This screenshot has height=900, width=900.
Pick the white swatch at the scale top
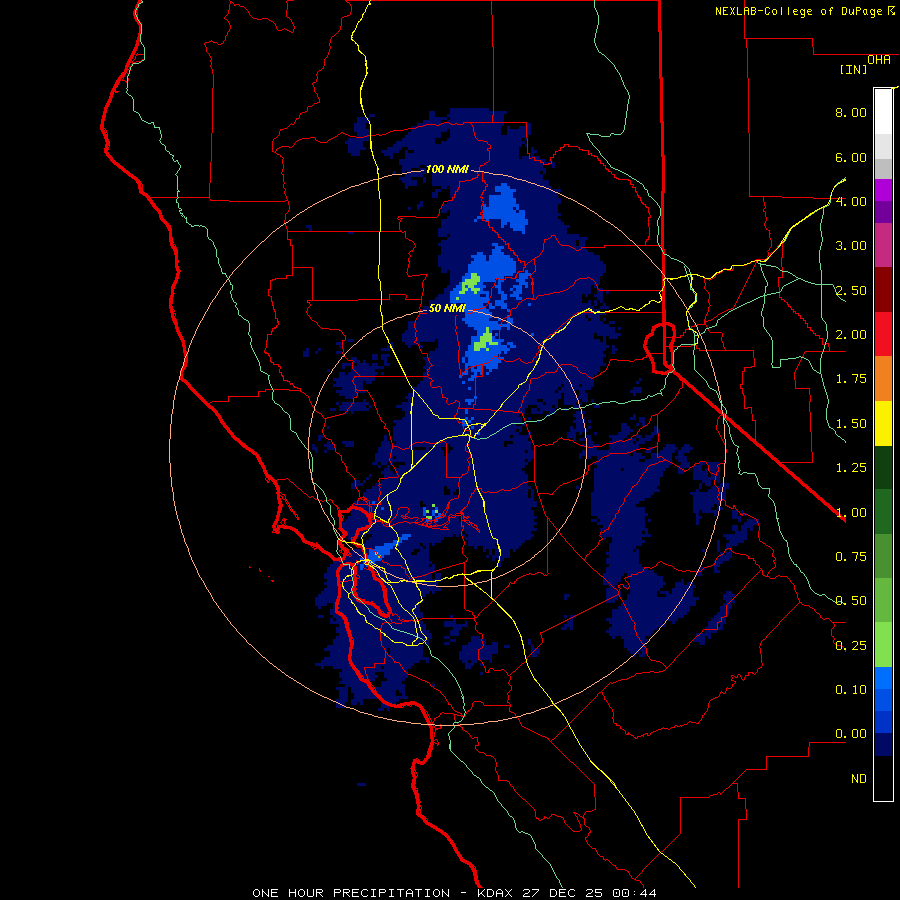point(883,111)
